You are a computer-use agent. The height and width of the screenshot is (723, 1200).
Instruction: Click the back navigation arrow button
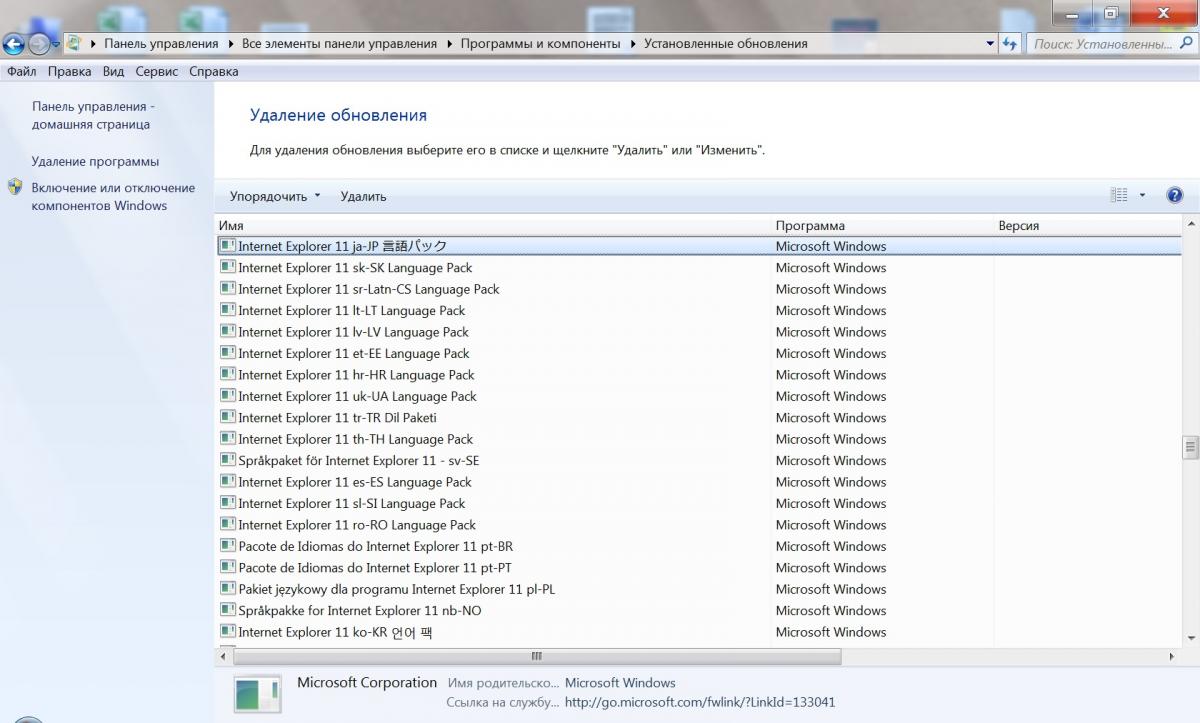14,44
